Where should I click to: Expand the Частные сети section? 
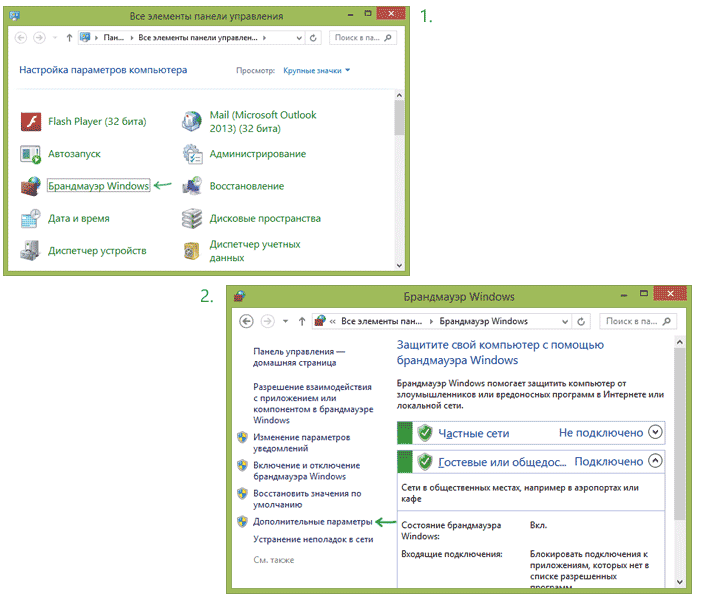(655, 432)
